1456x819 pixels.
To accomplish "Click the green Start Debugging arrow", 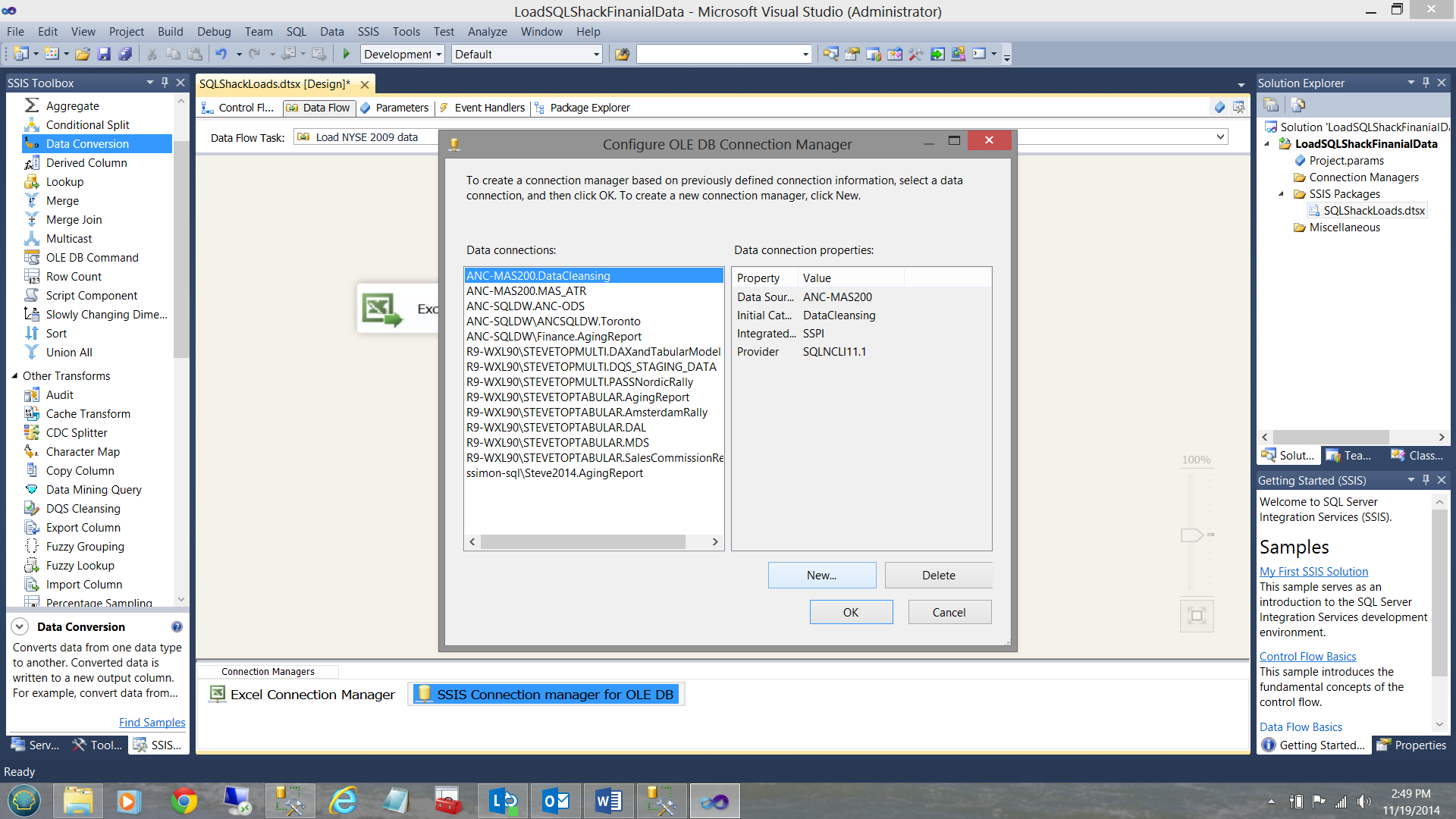I will pos(347,54).
